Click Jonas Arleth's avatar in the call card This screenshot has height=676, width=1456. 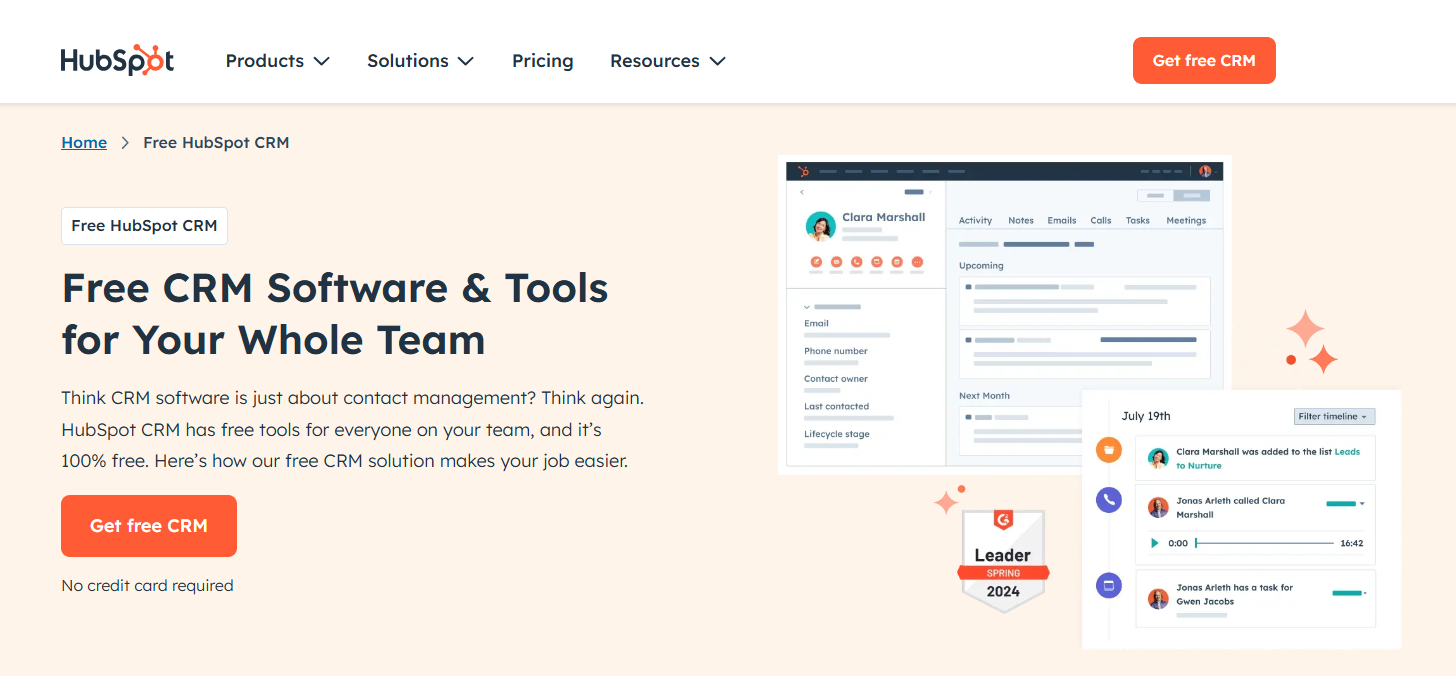coord(1159,507)
